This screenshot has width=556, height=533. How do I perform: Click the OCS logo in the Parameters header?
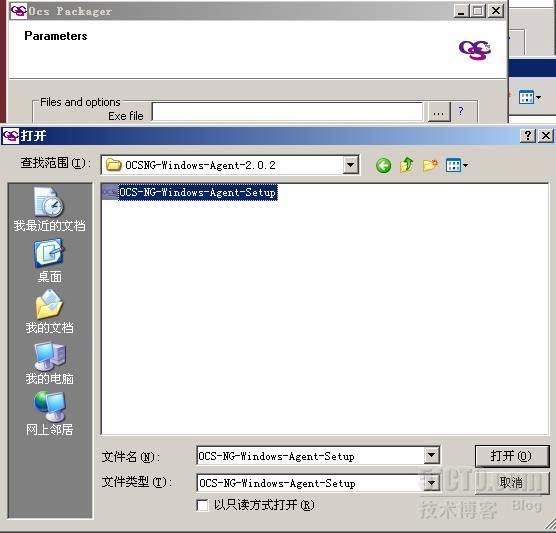[x=475, y=50]
